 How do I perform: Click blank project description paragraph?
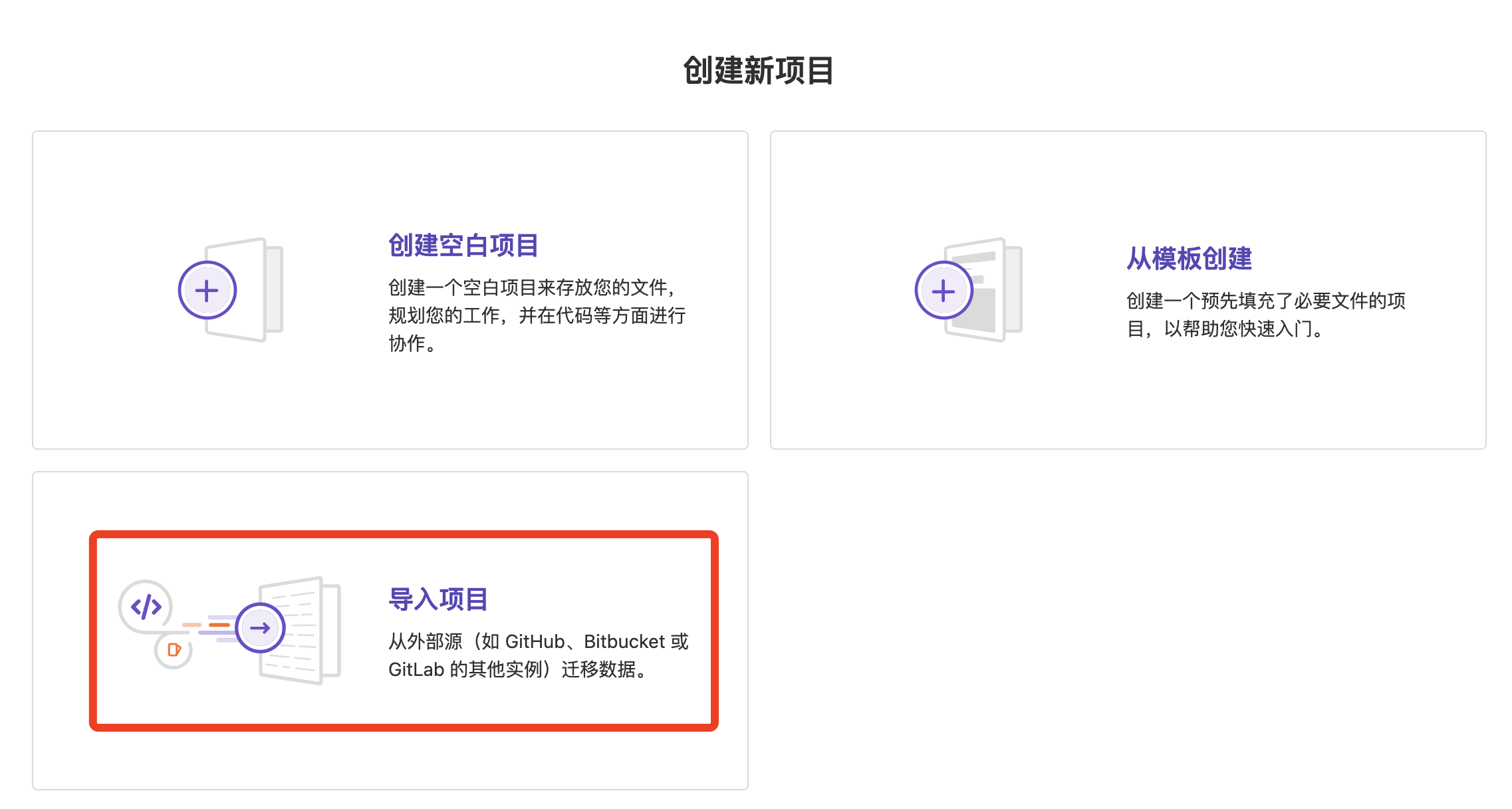[536, 315]
